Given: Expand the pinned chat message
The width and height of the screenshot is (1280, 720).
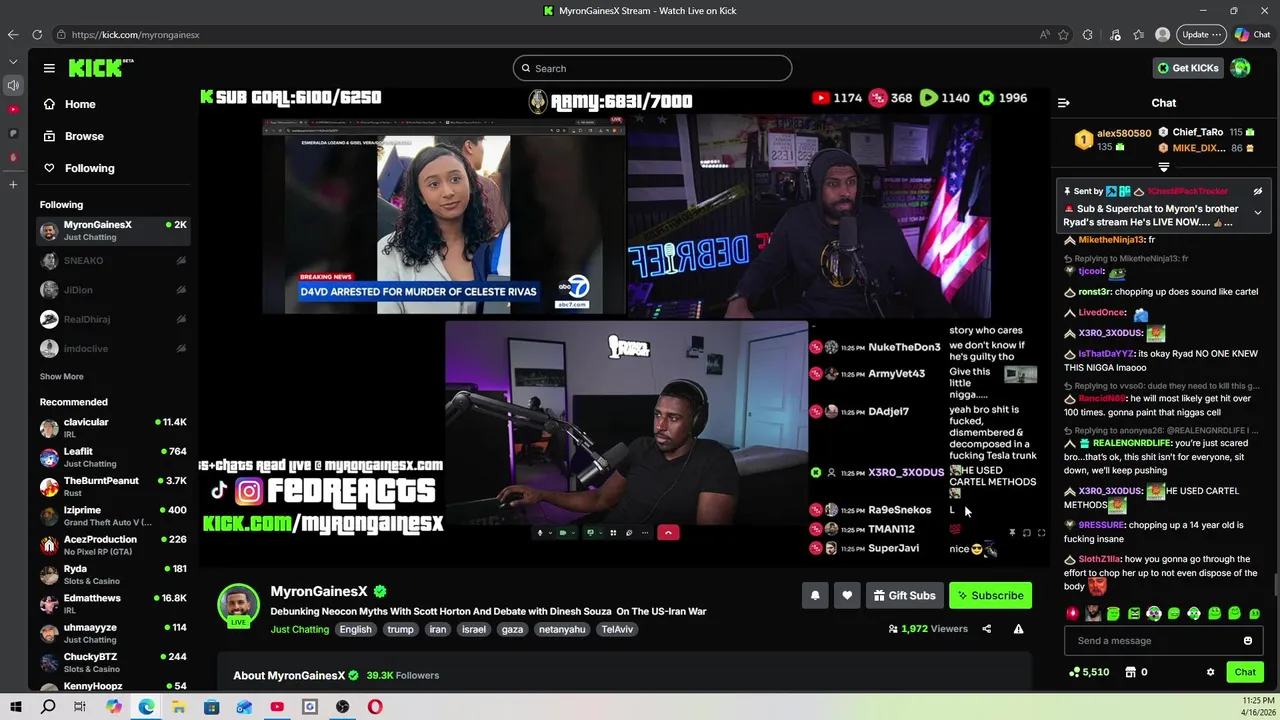Looking at the screenshot, I should point(1258,212).
